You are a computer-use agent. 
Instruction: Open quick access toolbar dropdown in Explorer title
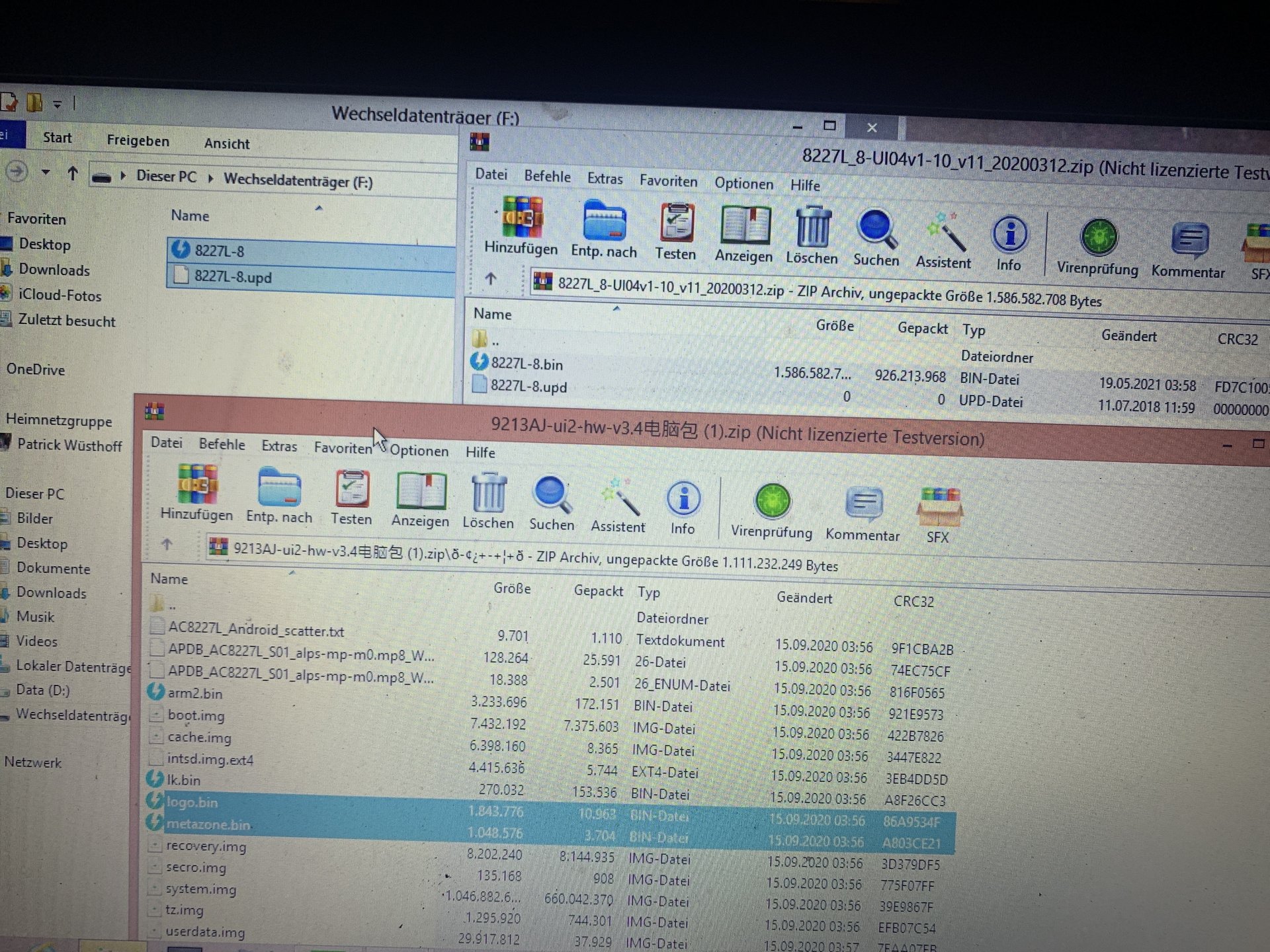click(x=58, y=104)
